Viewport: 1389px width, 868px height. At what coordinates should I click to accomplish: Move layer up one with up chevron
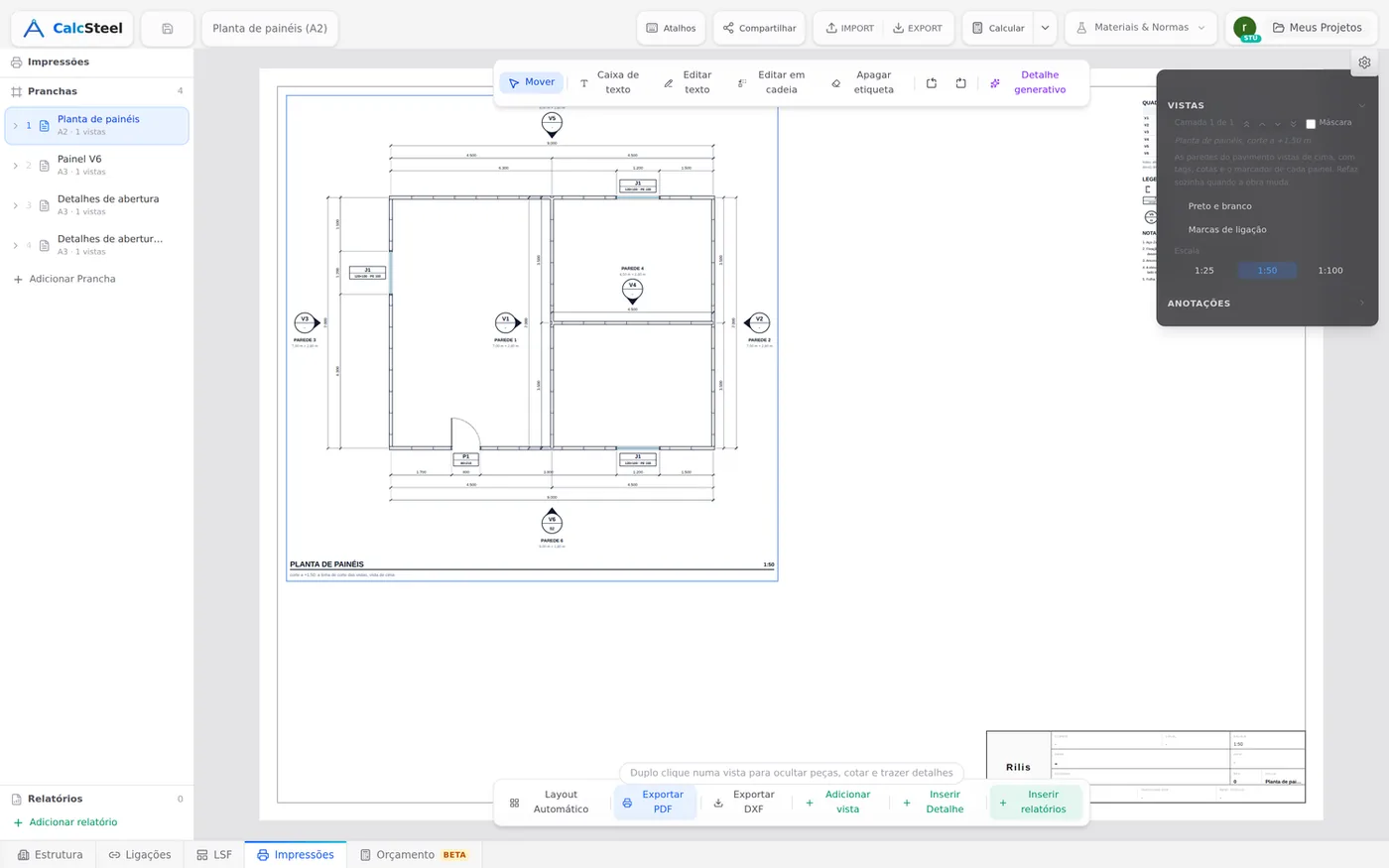tap(1262, 124)
